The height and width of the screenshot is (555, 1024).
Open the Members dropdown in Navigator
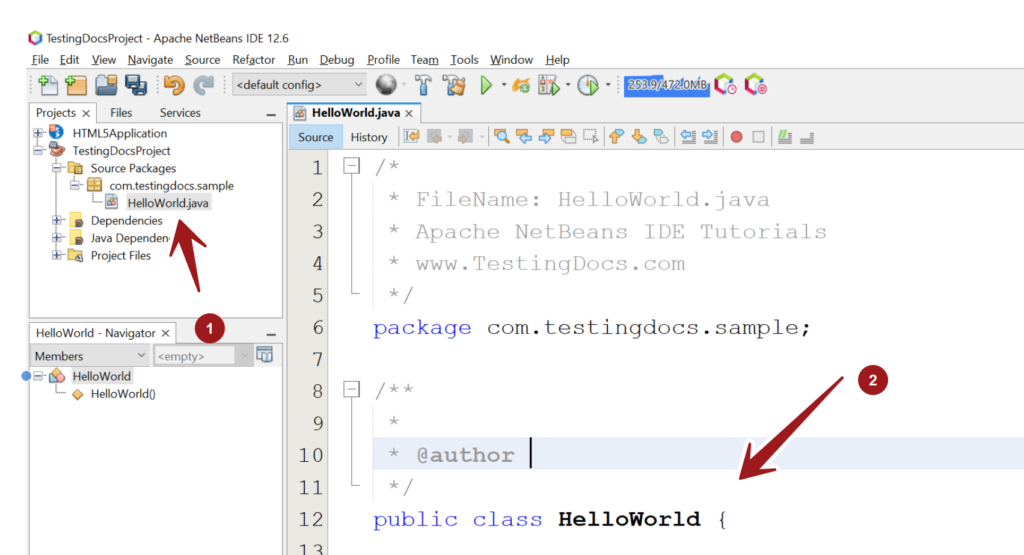90,356
